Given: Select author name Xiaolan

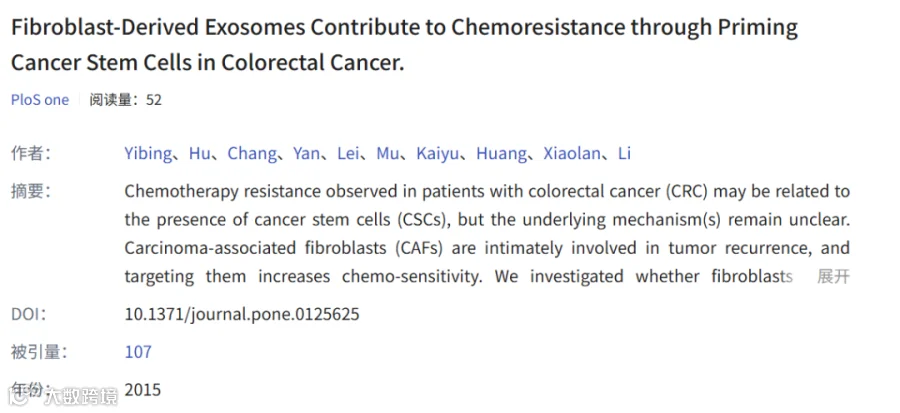Looking at the screenshot, I should (x=571, y=153).
